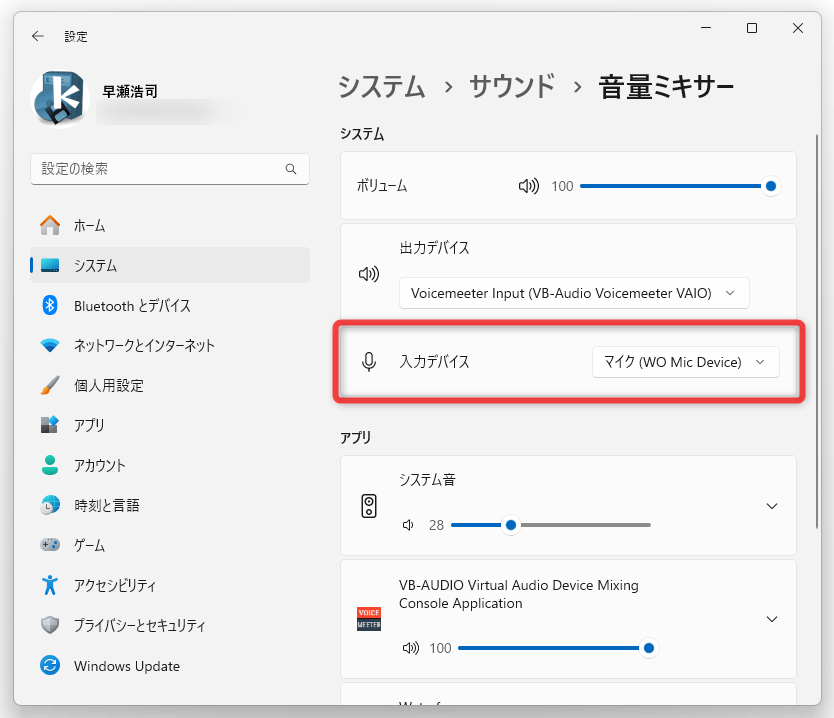Screen dimensions: 834x718
Task: Mute the システム音 speaker icon
Action: tap(408, 525)
